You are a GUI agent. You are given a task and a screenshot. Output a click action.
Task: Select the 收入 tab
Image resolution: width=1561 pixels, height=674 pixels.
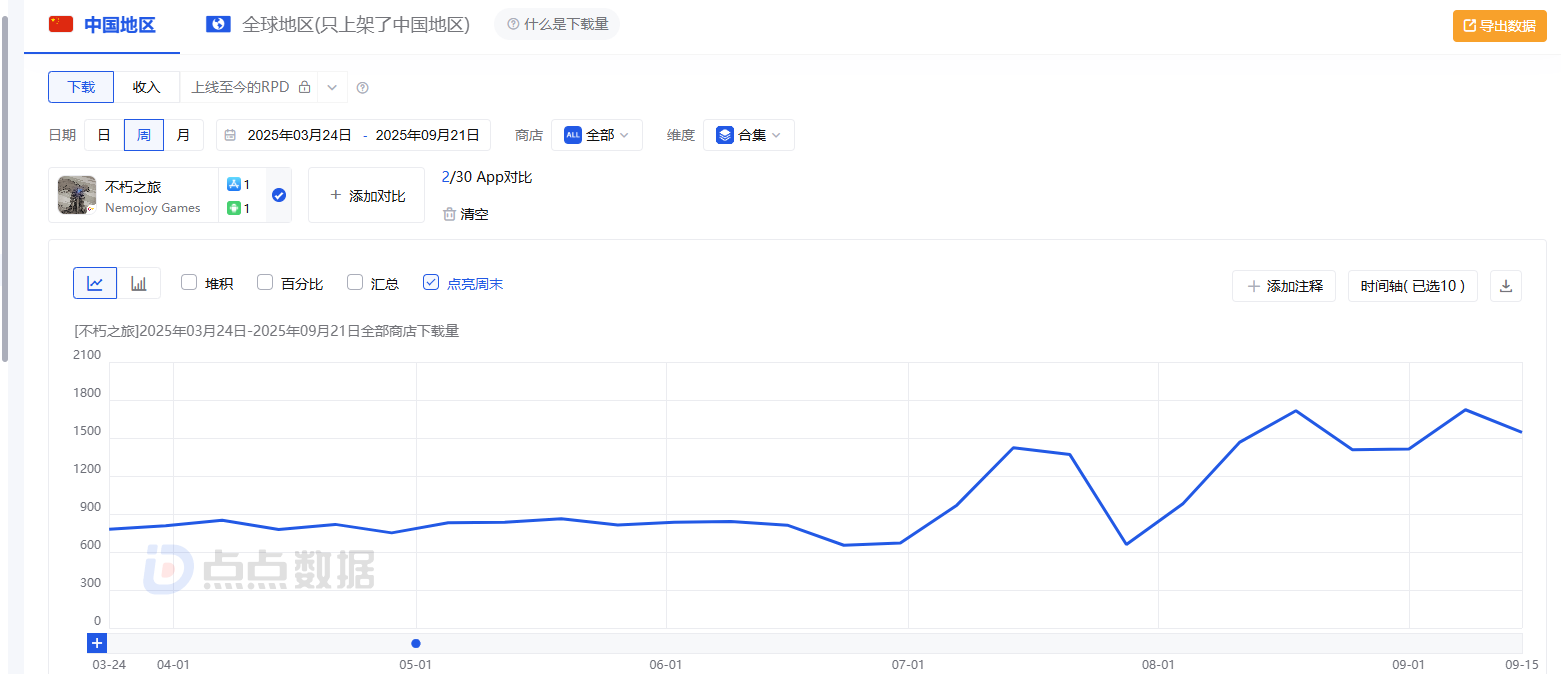point(147,87)
